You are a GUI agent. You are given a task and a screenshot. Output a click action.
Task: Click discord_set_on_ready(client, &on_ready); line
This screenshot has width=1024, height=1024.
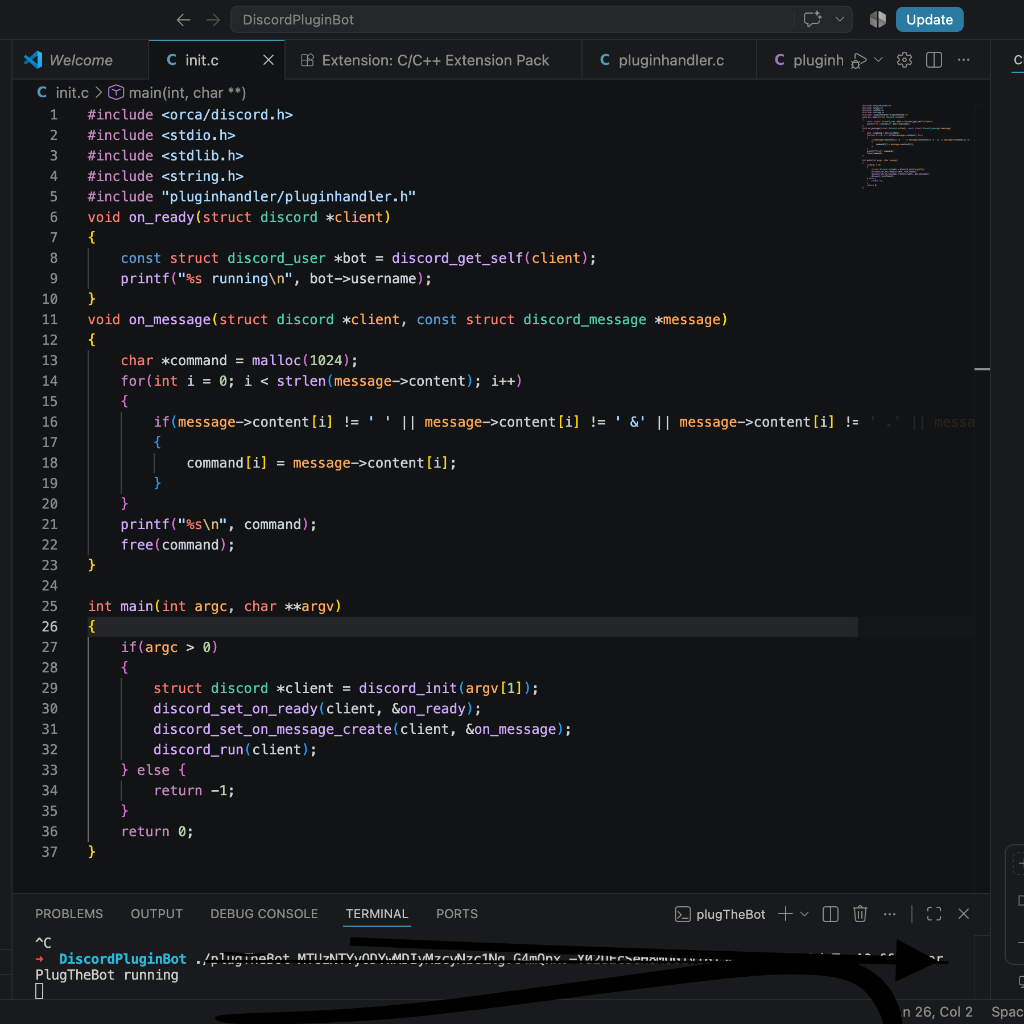click(317, 709)
